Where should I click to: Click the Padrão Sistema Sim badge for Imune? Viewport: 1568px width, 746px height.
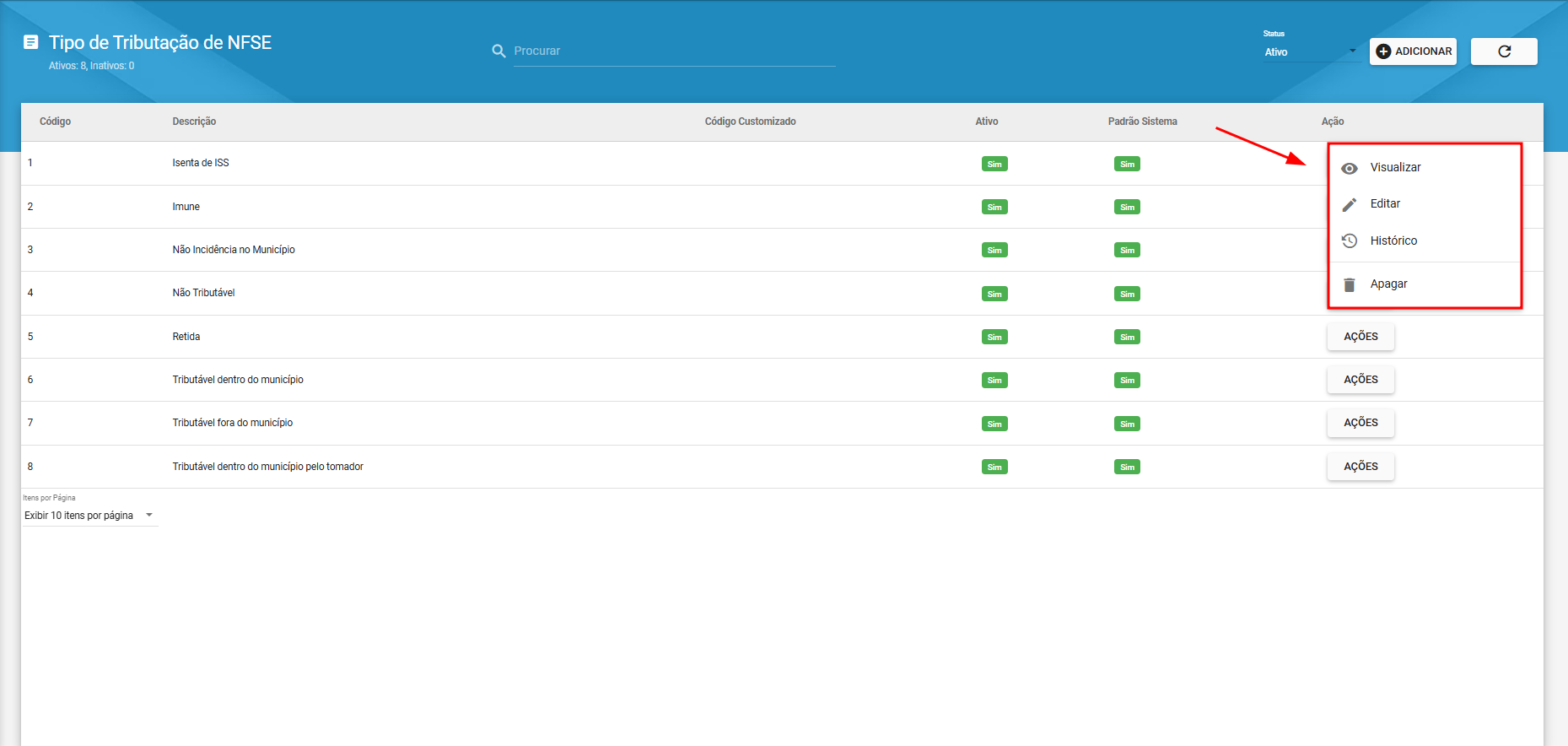pyautogui.click(x=1127, y=207)
